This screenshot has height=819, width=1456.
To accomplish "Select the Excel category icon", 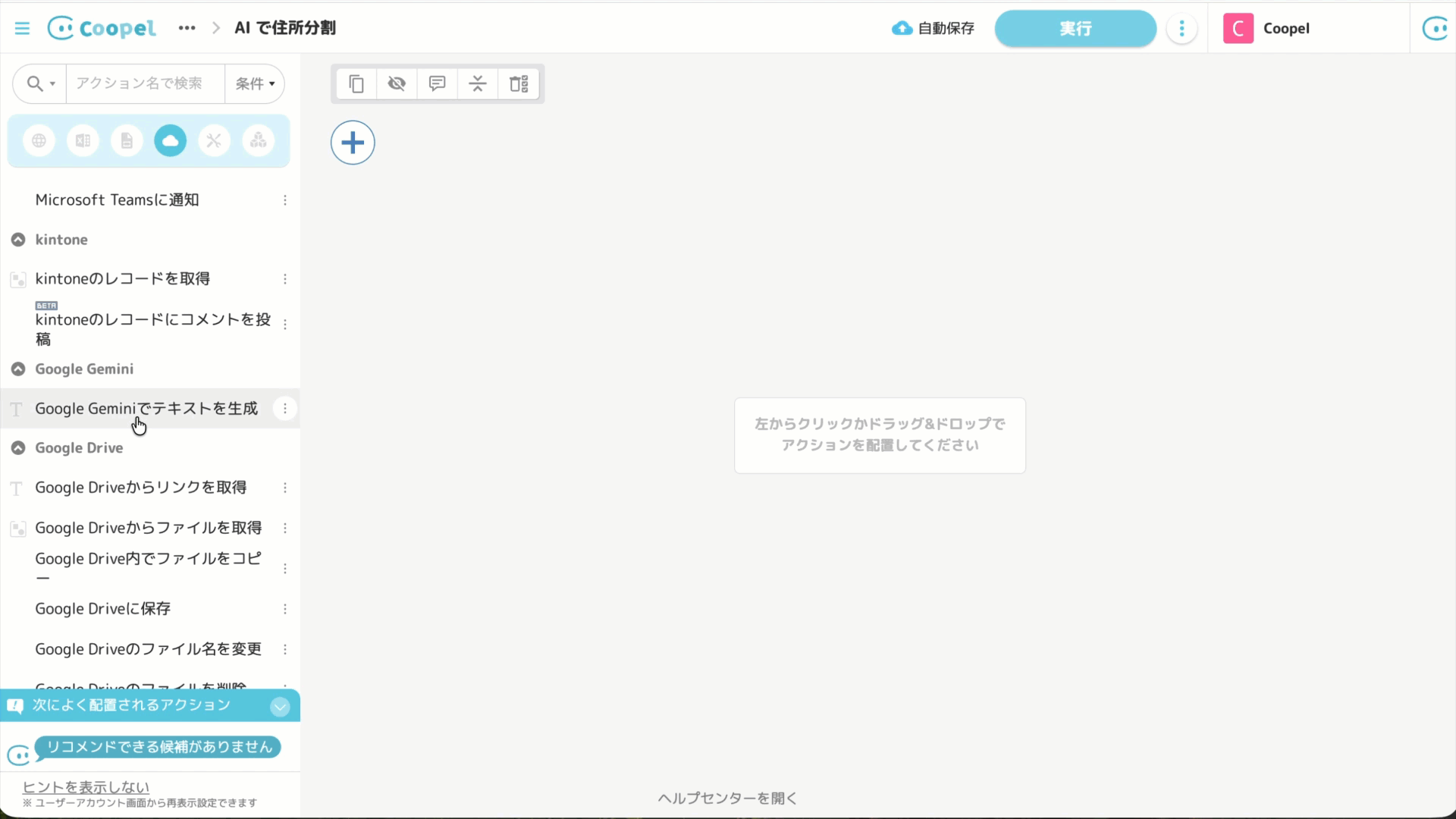I will point(83,141).
